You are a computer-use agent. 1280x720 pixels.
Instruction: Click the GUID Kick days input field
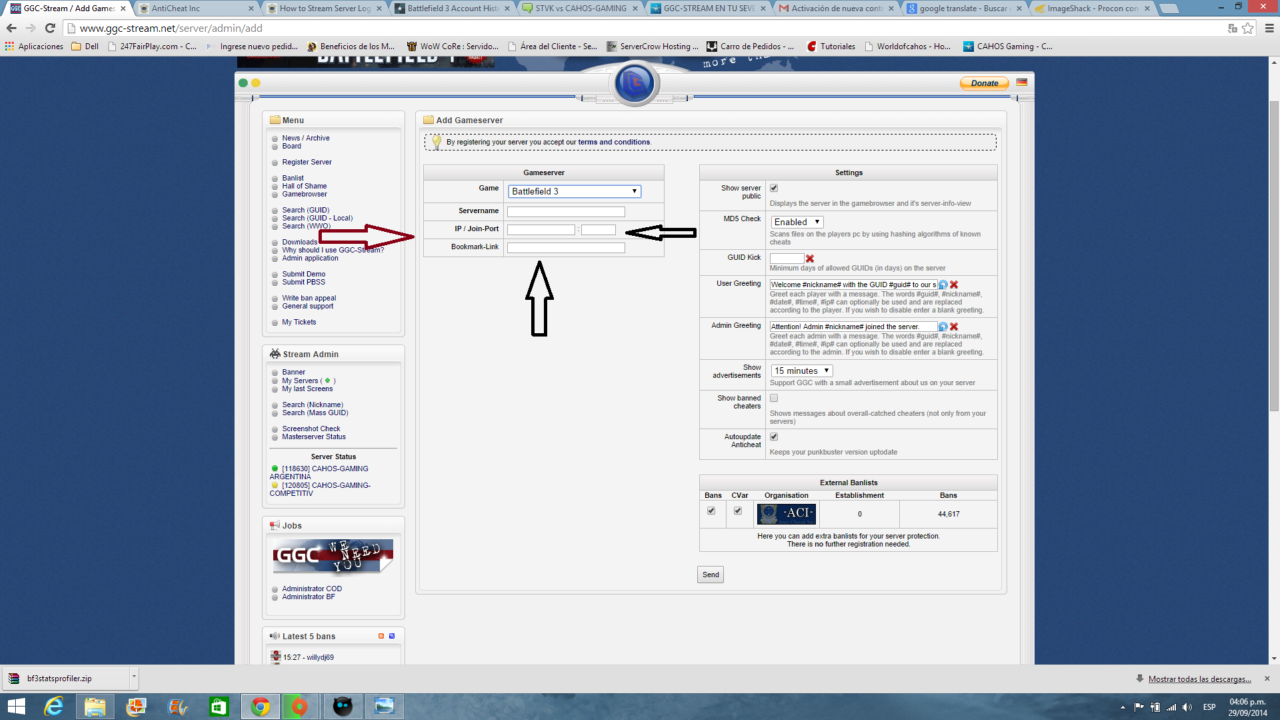tap(787, 259)
